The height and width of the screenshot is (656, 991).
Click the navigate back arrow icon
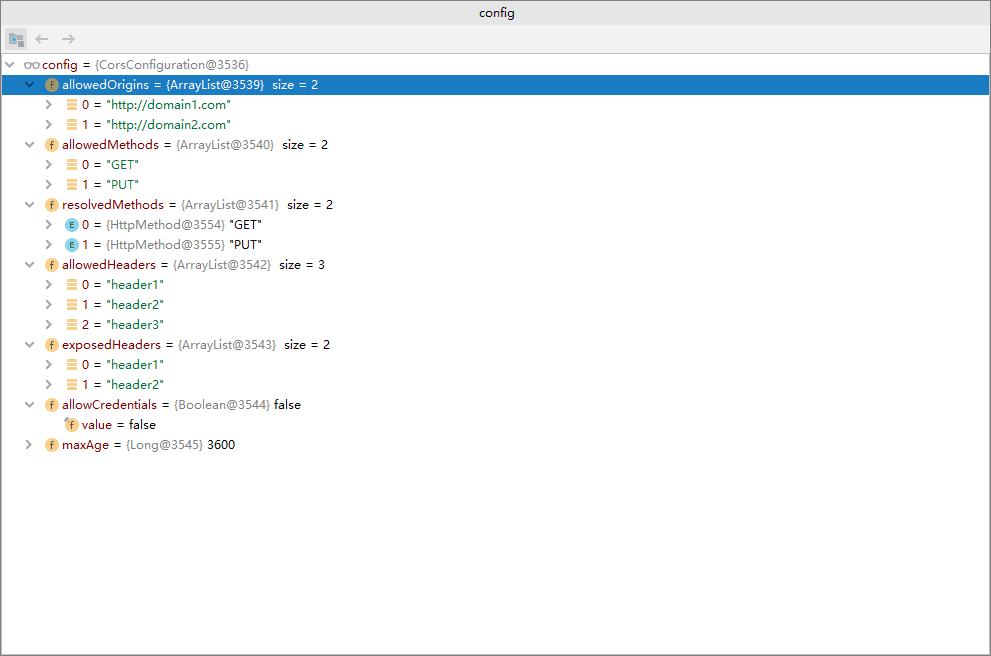click(42, 39)
